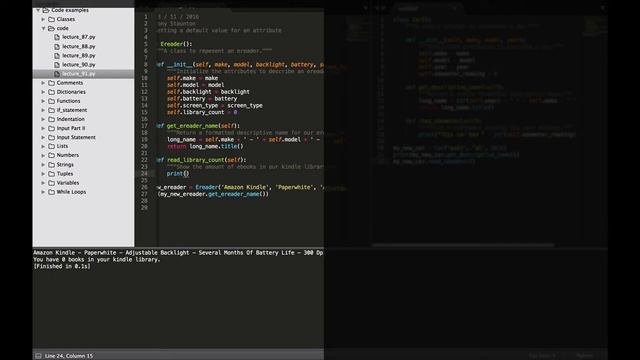Place cursor in print() on line 24
Image resolution: width=640 pixels, height=360 pixels.
pyautogui.click(x=178, y=173)
